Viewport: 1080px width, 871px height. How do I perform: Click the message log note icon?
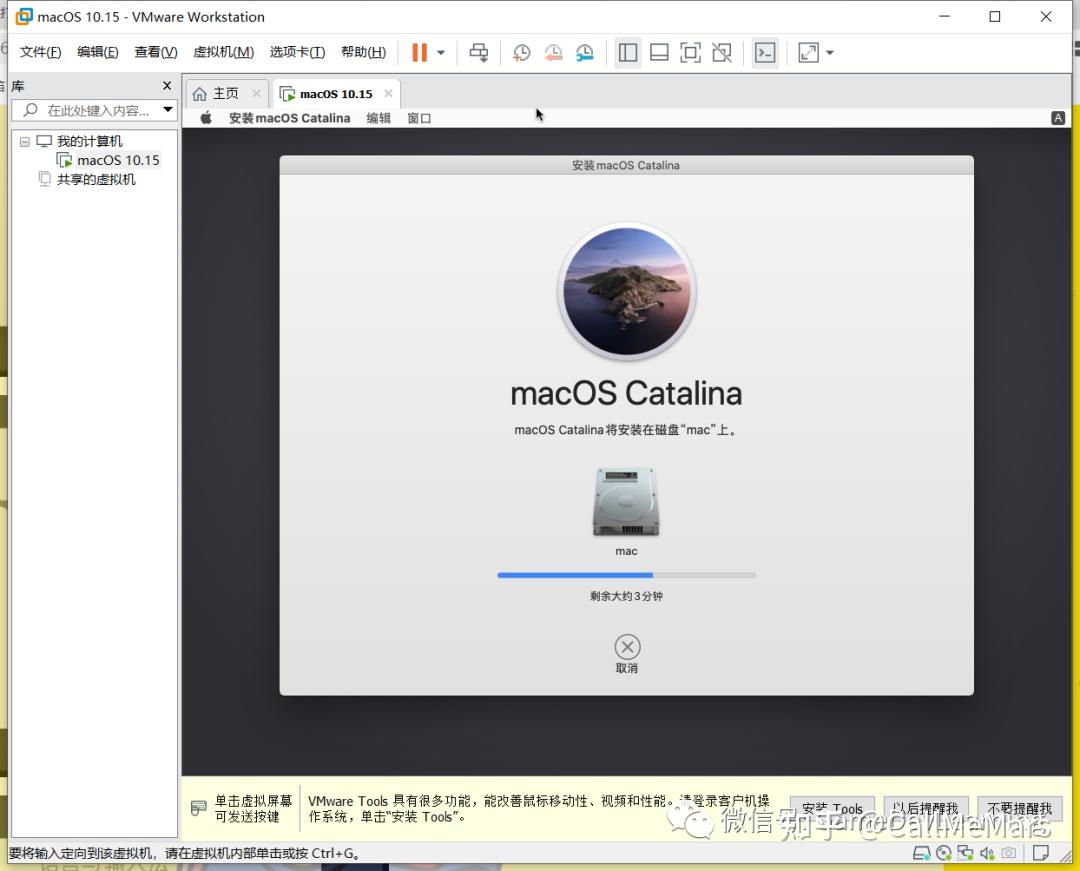coord(1041,854)
